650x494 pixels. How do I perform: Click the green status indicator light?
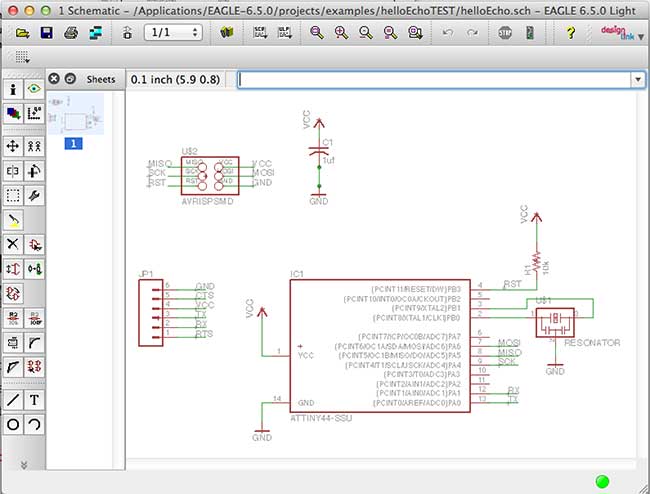click(x=602, y=482)
